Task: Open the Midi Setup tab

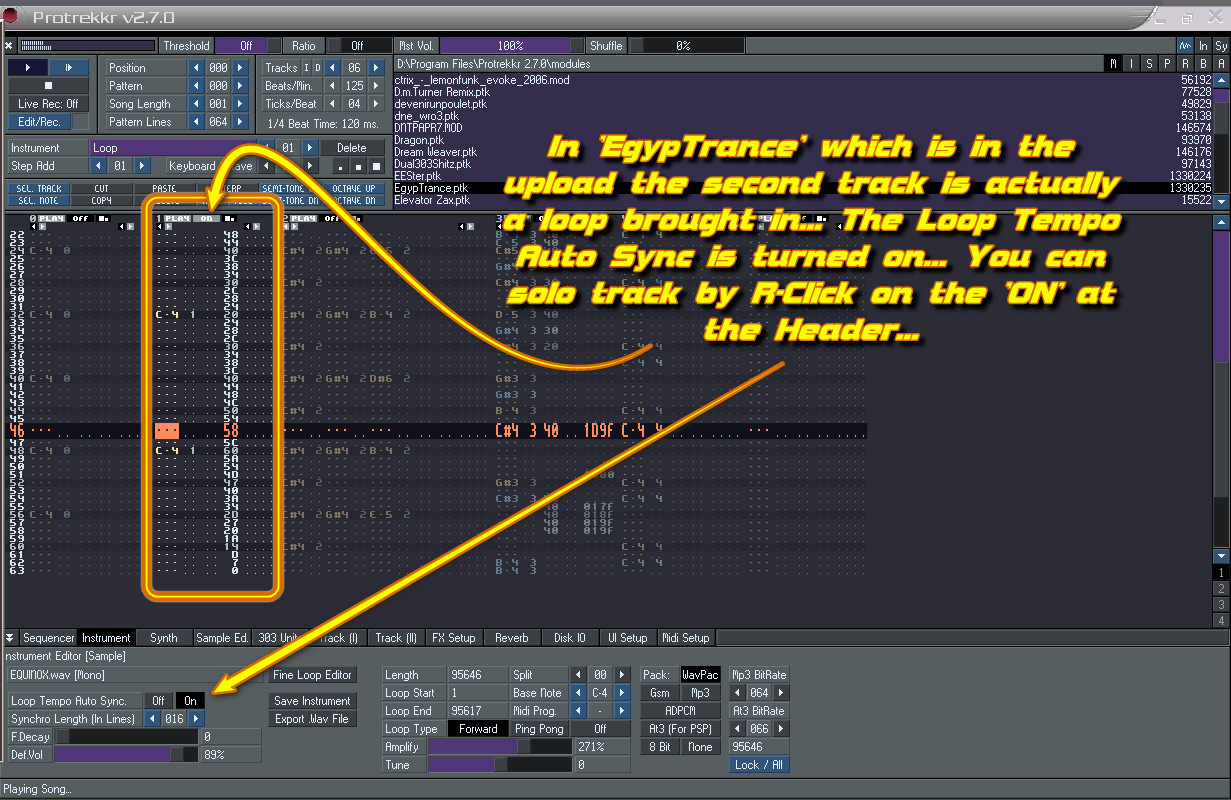Action: pos(686,637)
